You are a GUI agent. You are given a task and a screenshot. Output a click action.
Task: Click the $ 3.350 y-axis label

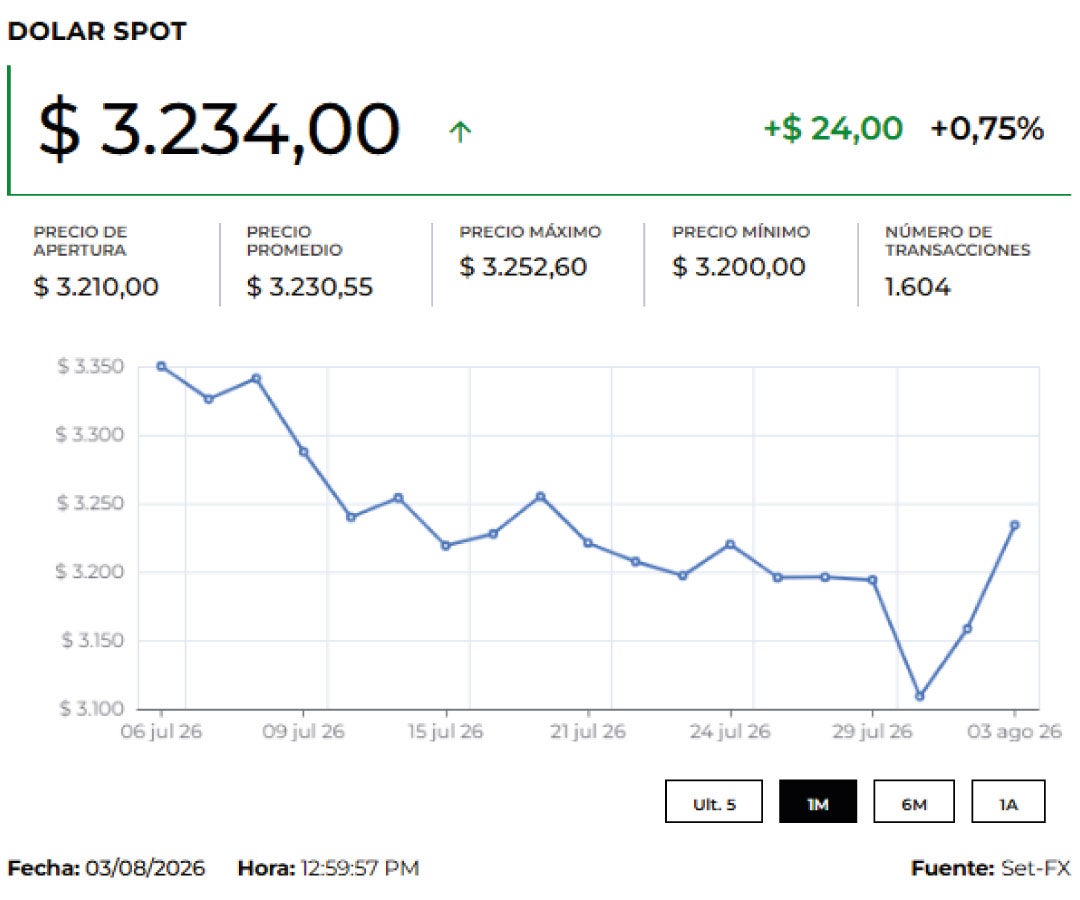pyautogui.click(x=91, y=366)
